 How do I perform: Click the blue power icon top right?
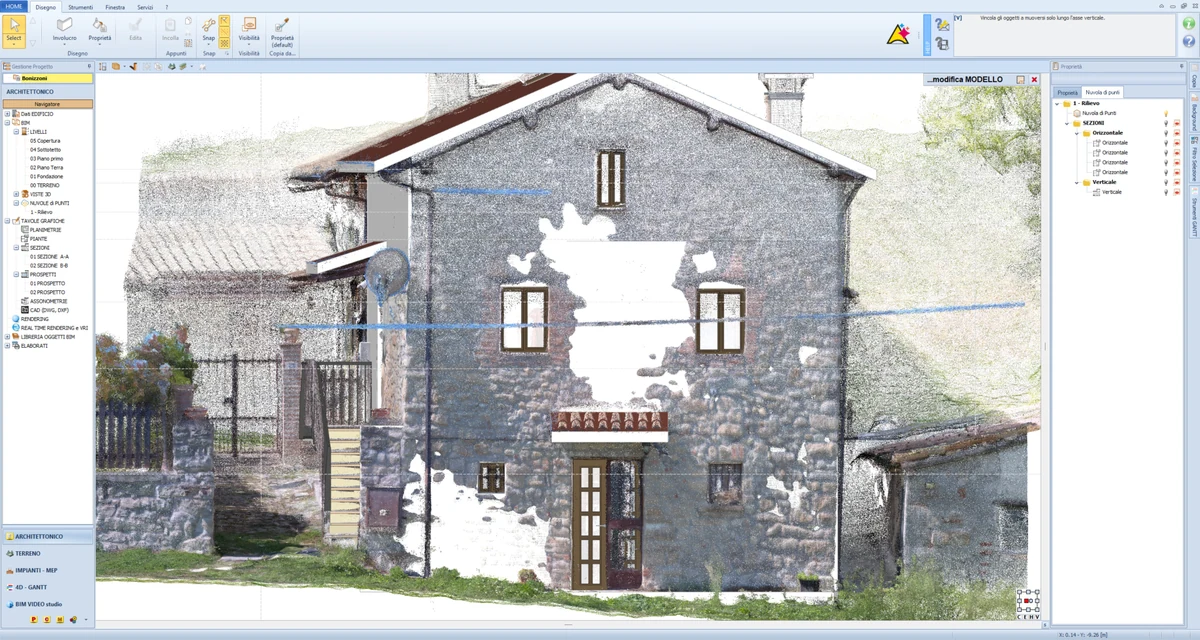(x=1189, y=42)
